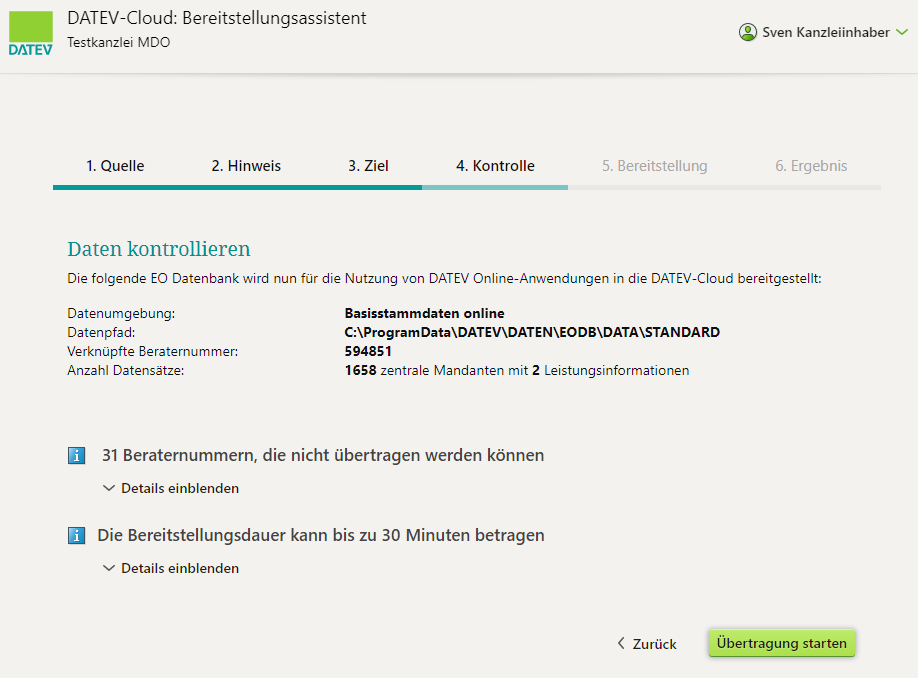Image resolution: width=918 pixels, height=678 pixels.
Task: Go to step 1. Quelle
Action: tap(115, 166)
